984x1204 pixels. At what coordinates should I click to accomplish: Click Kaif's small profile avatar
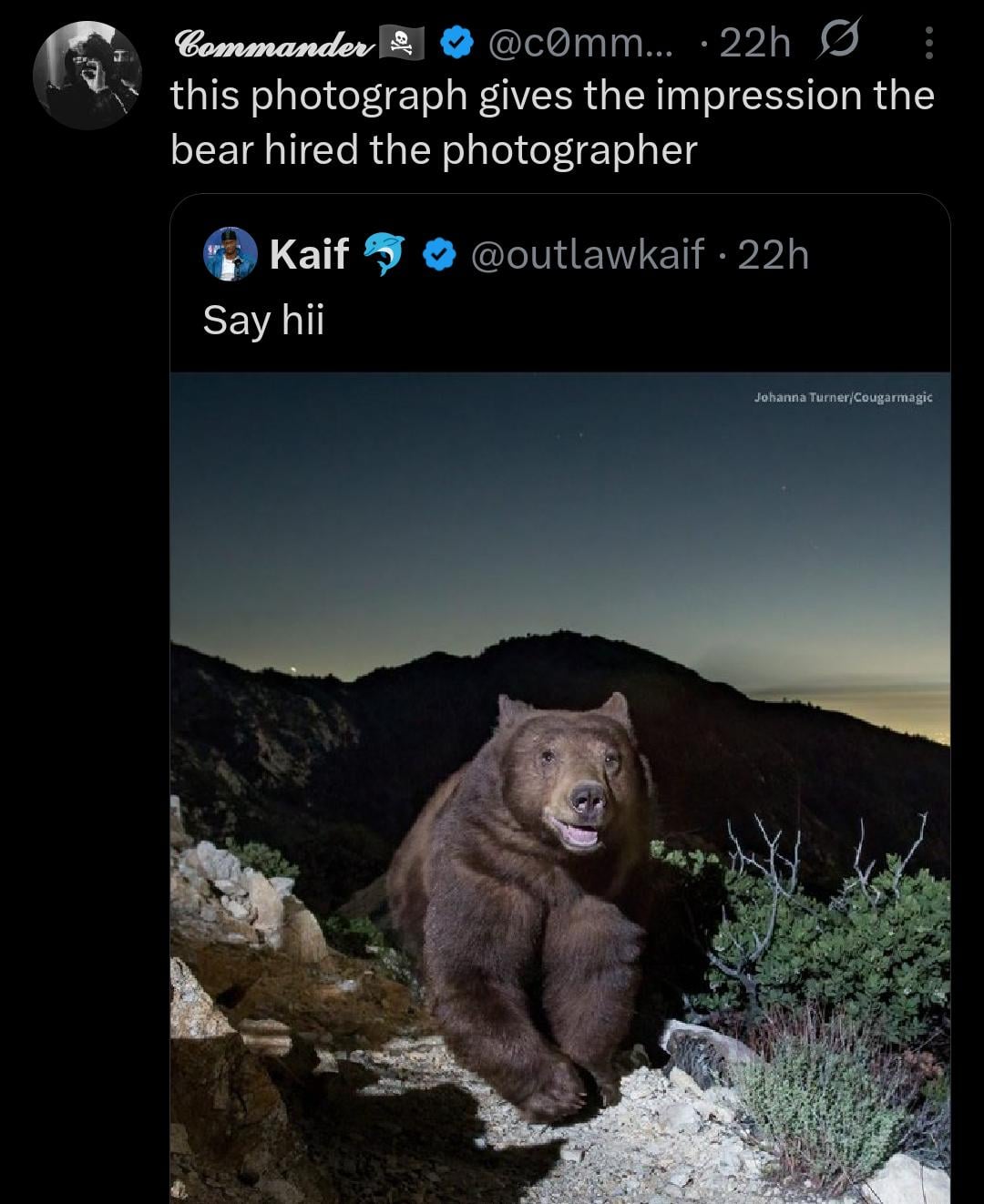click(x=231, y=253)
